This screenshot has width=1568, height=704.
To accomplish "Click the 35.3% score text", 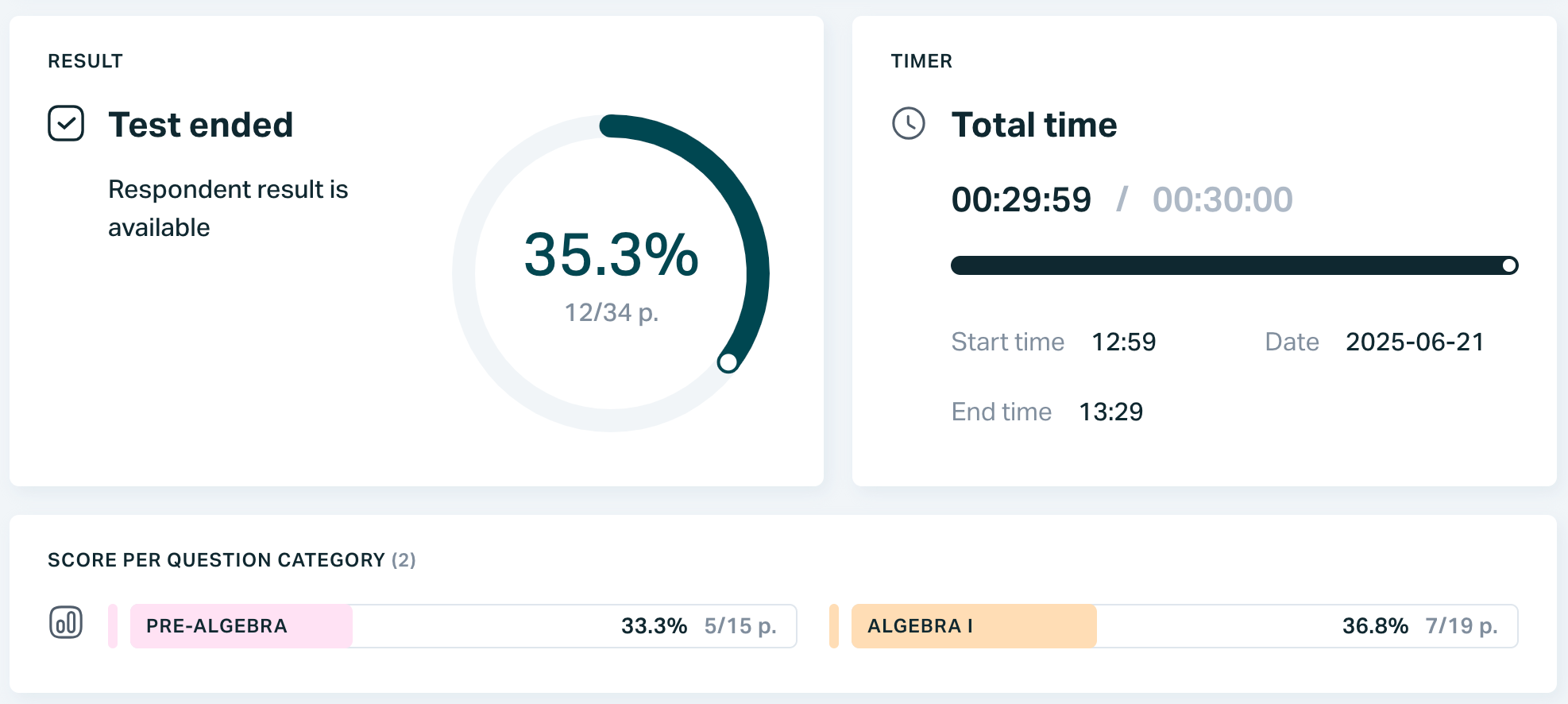I will (611, 255).
